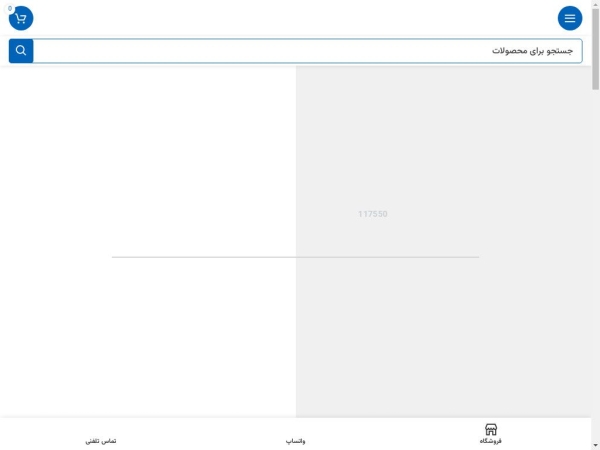This screenshot has height=450, width=600.
Task: Open the hamburger menu
Action: [570, 18]
